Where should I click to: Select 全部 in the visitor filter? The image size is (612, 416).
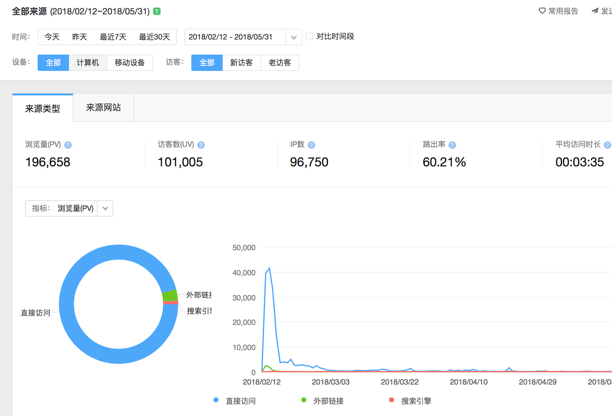coord(207,63)
